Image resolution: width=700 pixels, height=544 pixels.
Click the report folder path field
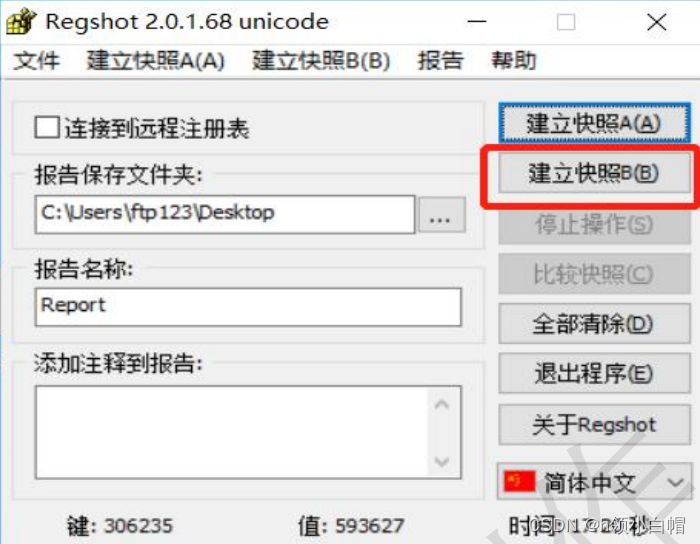225,215
